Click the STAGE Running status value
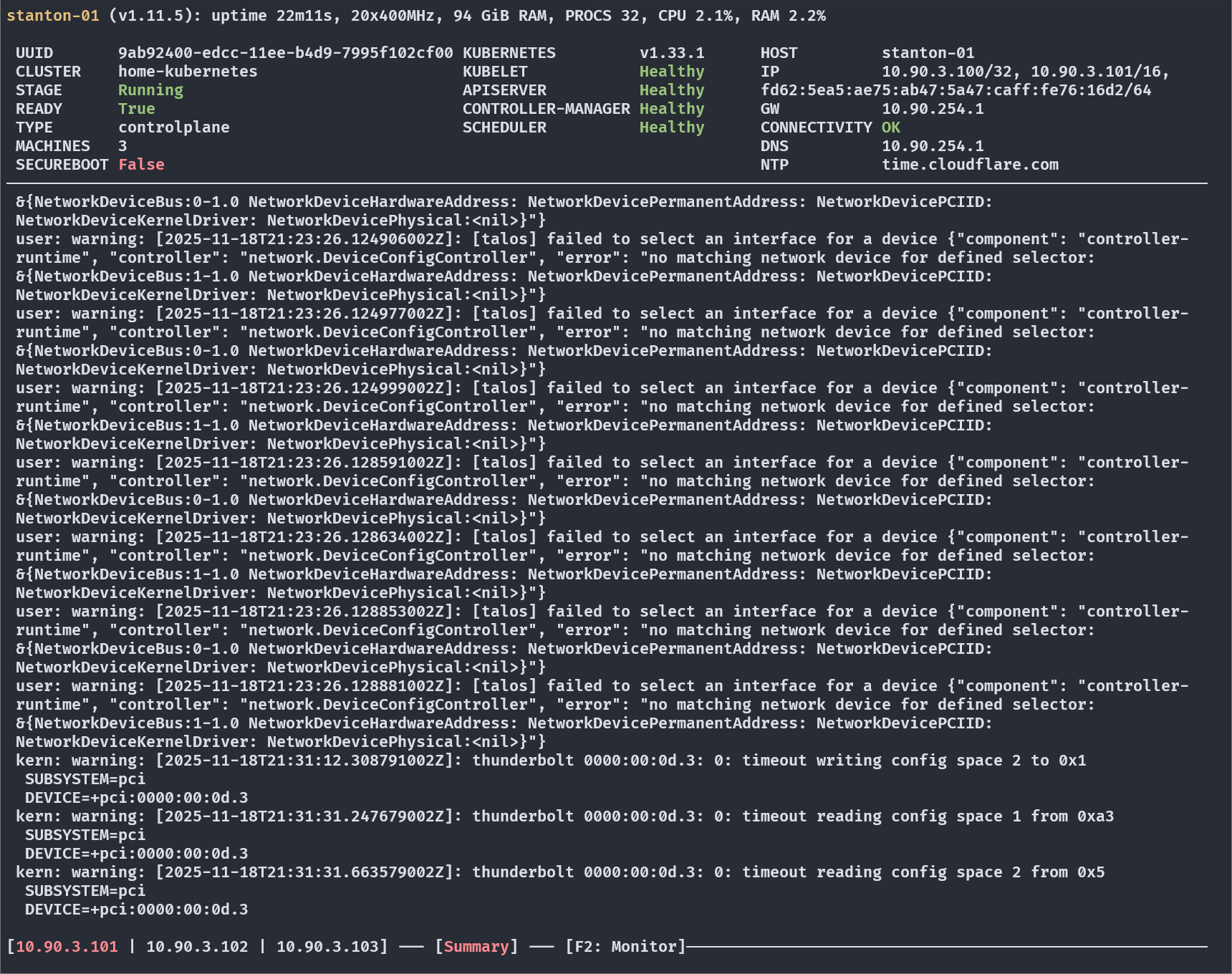The image size is (1232, 974). (150, 90)
